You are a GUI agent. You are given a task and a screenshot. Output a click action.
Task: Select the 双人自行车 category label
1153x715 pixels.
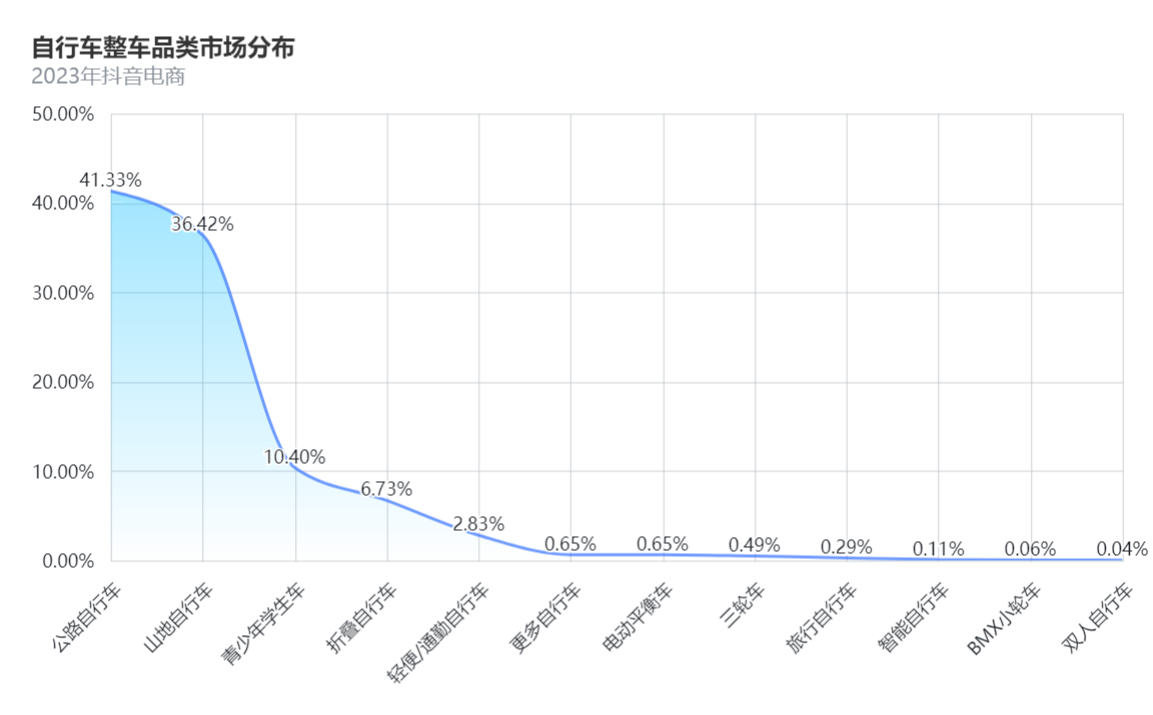[1098, 612]
